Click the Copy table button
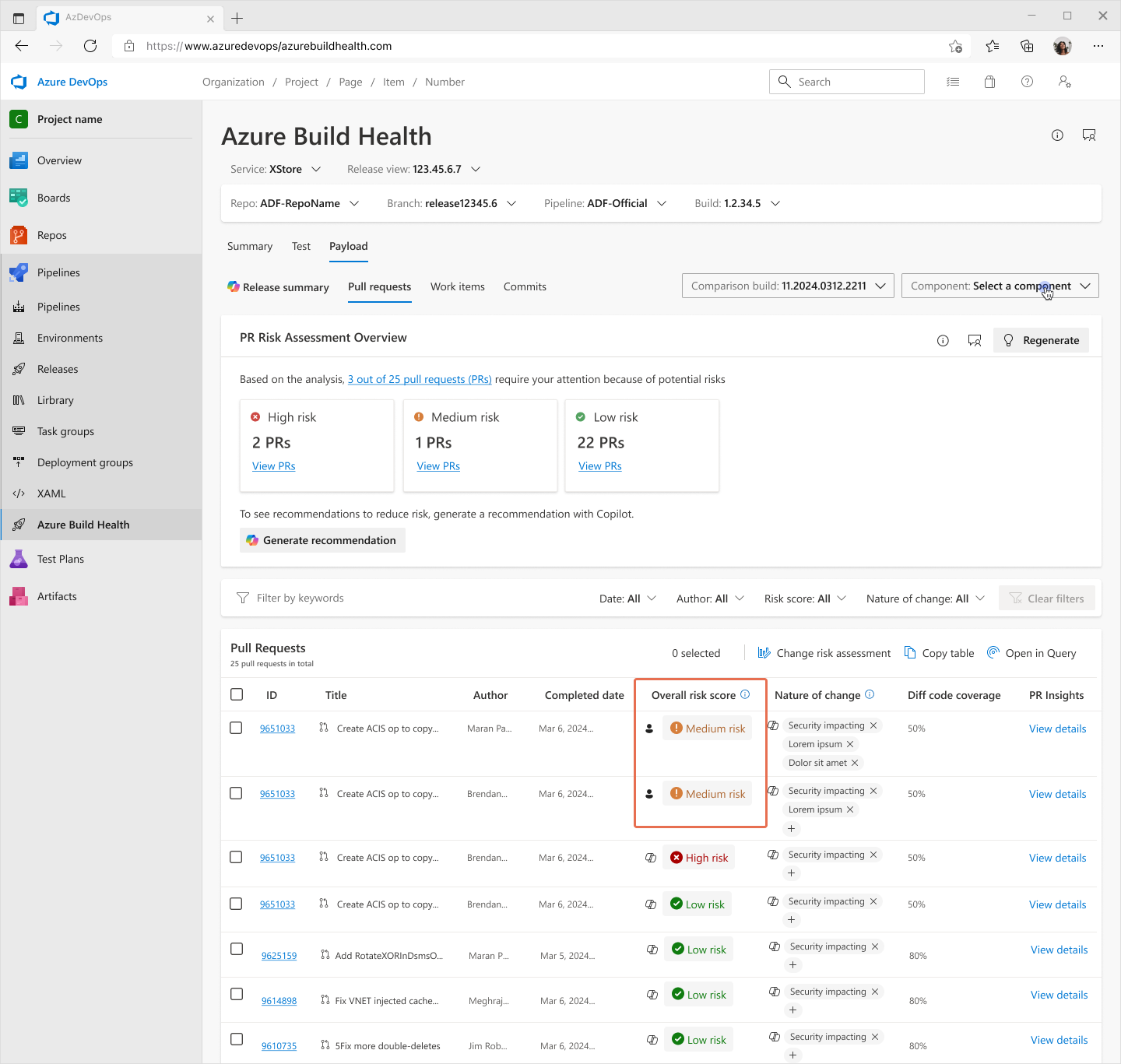Screen dimensions: 1121x1064 click(x=940, y=653)
